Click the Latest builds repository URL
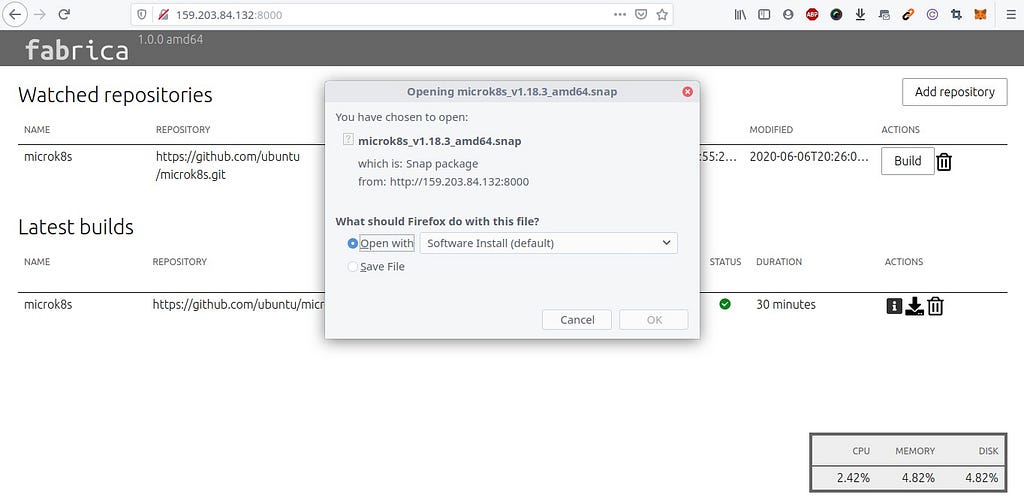Screen dimensions: 1024x504 pos(238,304)
